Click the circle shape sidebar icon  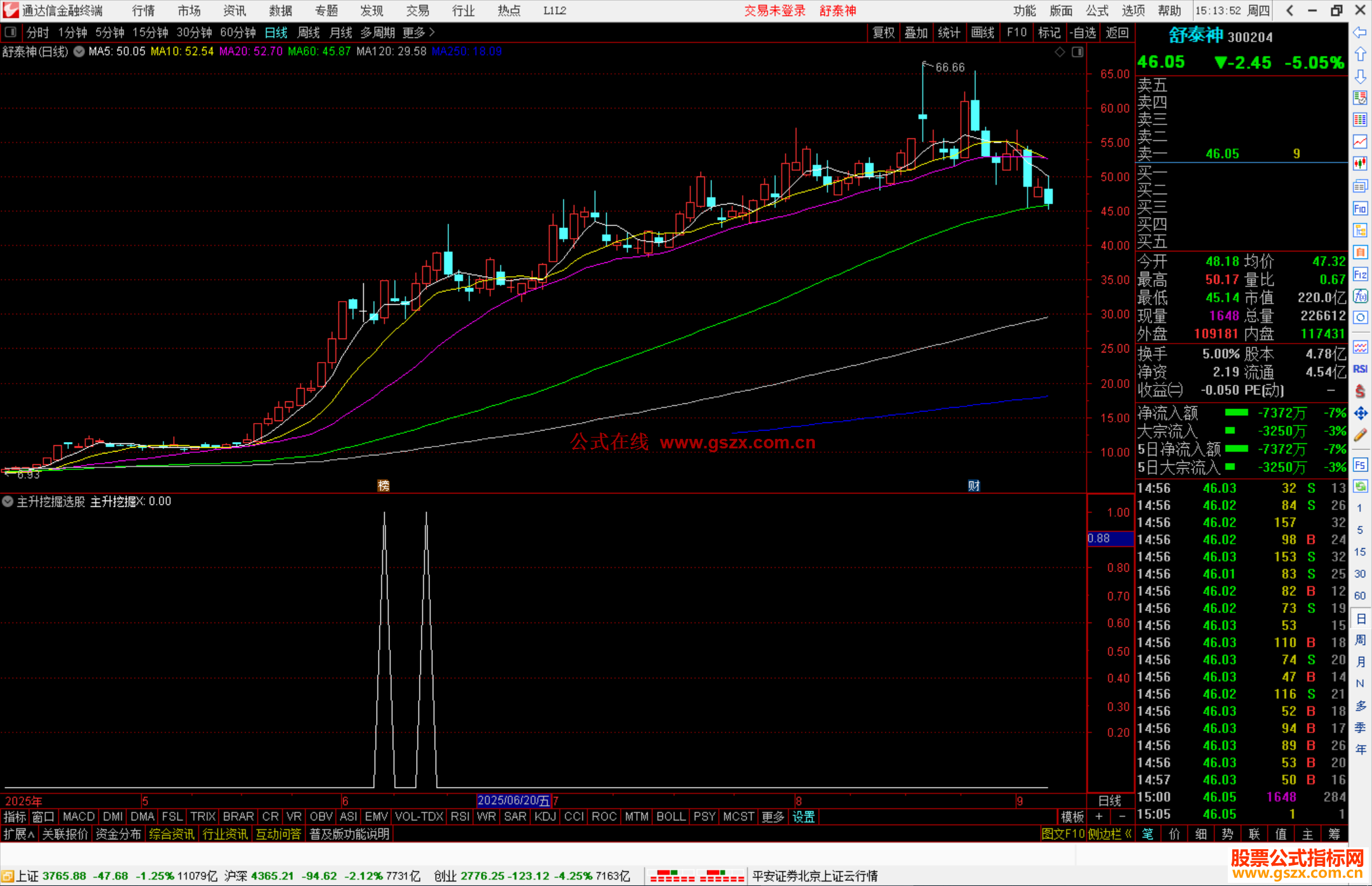[x=1360, y=318]
